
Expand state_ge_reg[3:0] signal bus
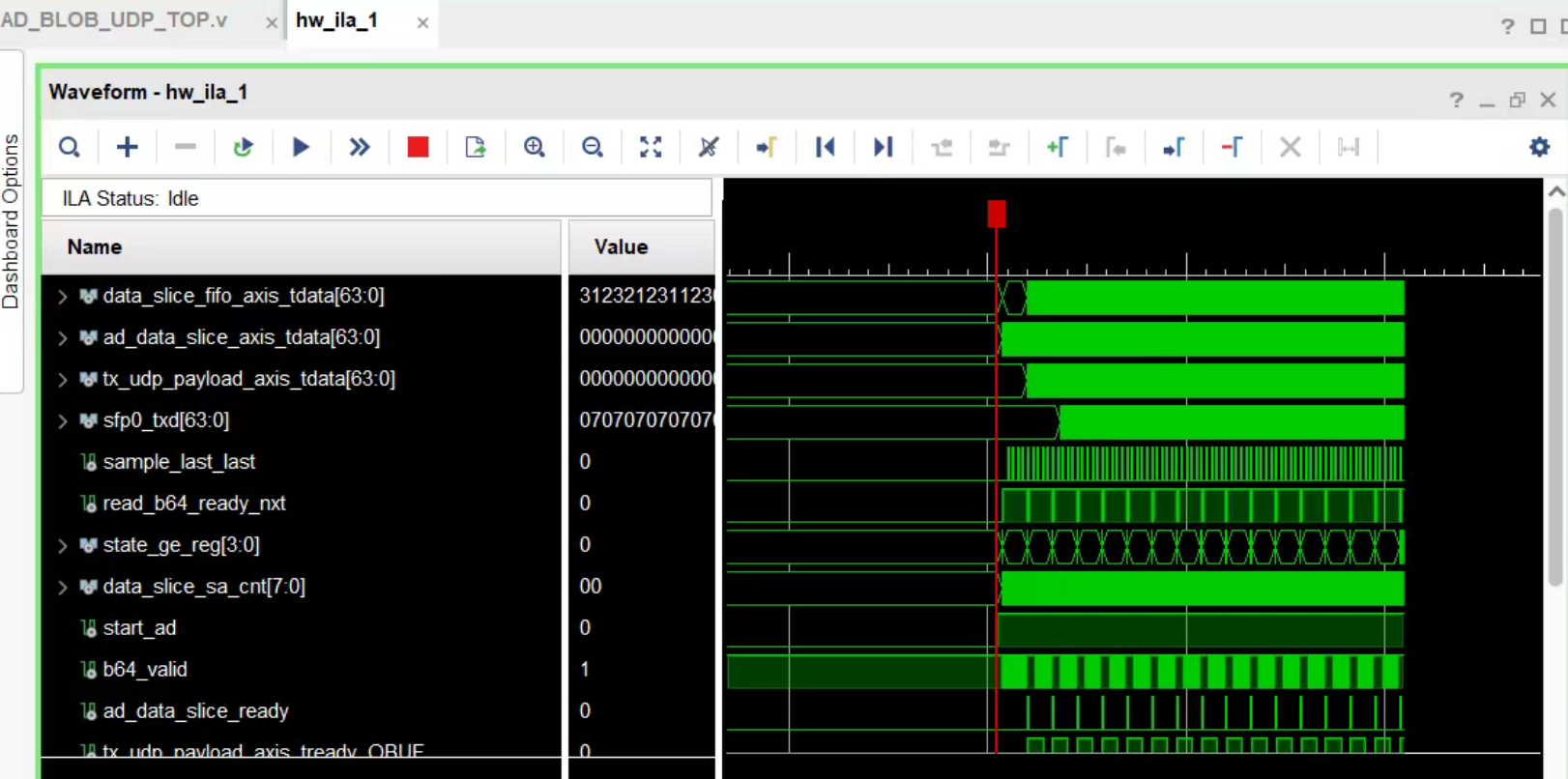pos(63,546)
